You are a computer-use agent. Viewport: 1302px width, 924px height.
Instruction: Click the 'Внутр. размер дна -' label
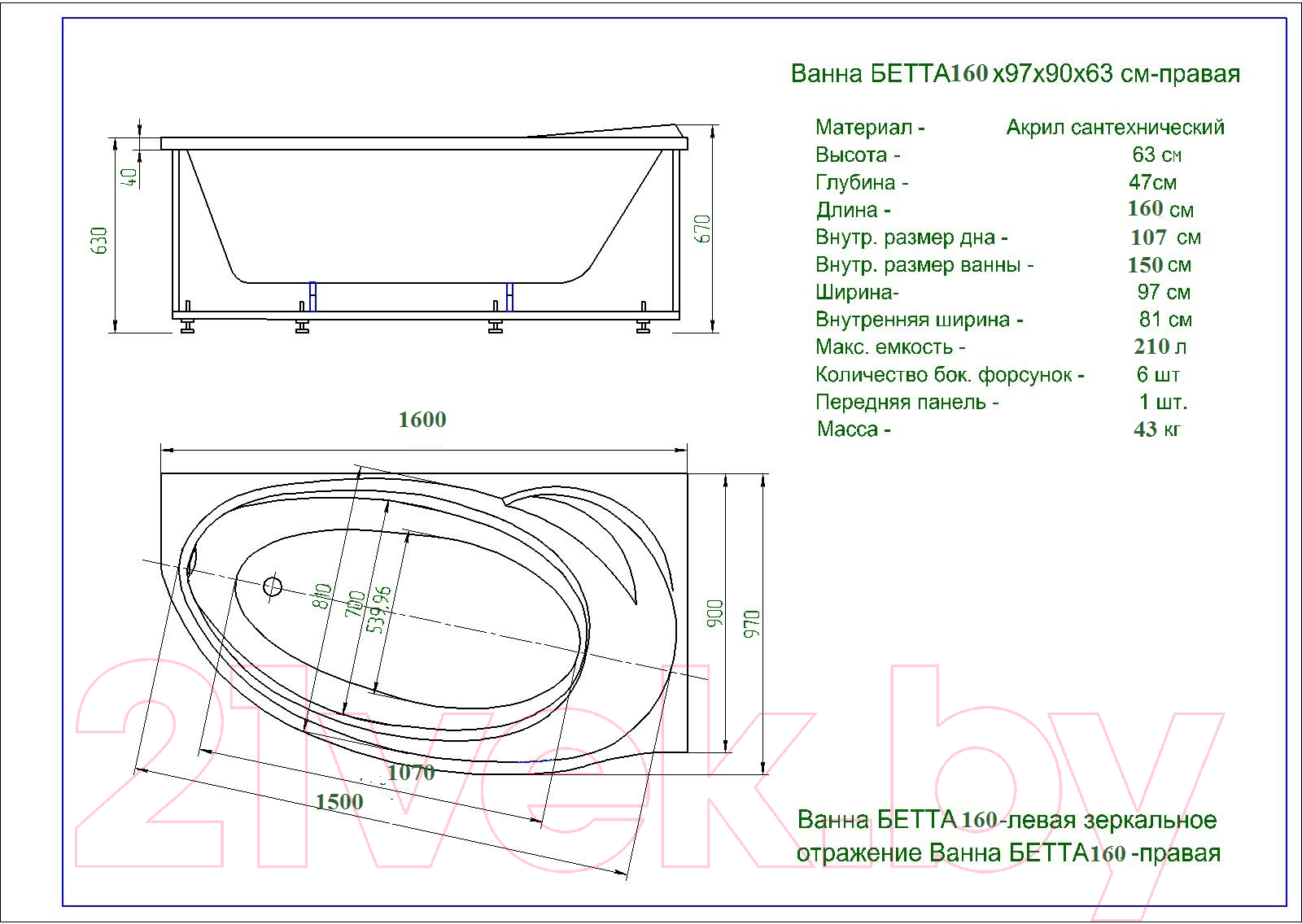(x=911, y=238)
